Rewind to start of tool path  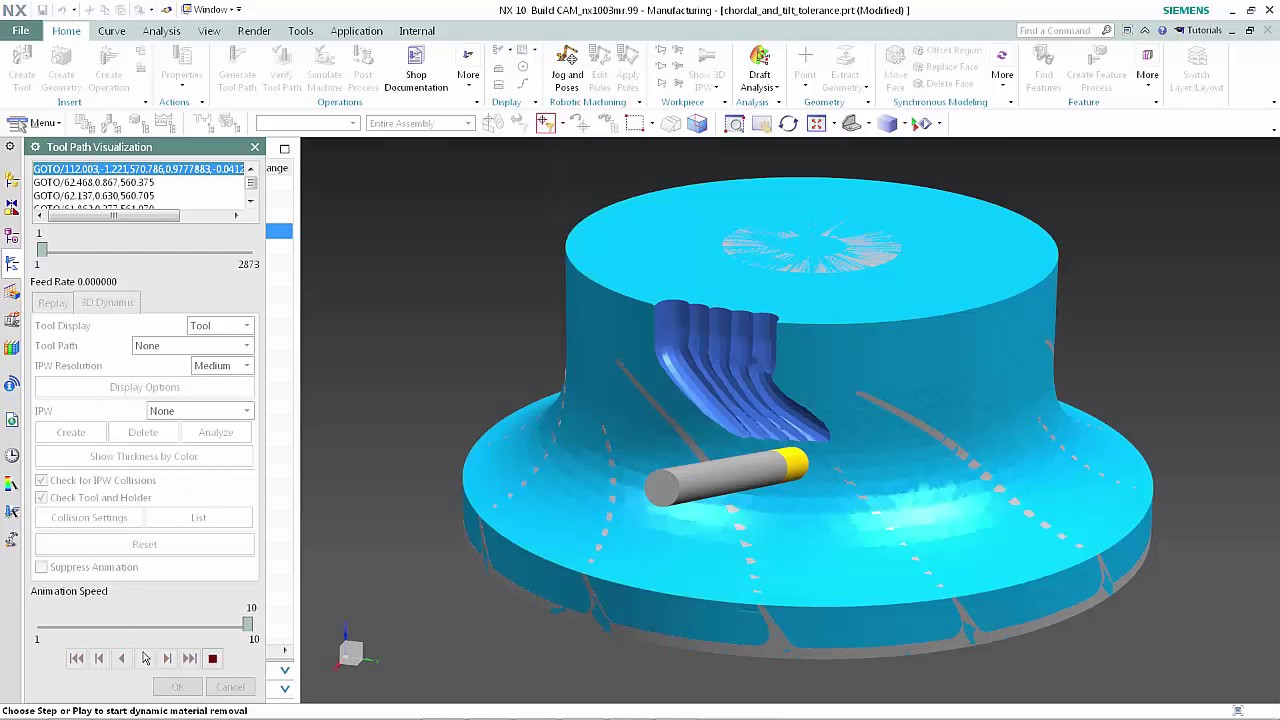tap(76, 658)
